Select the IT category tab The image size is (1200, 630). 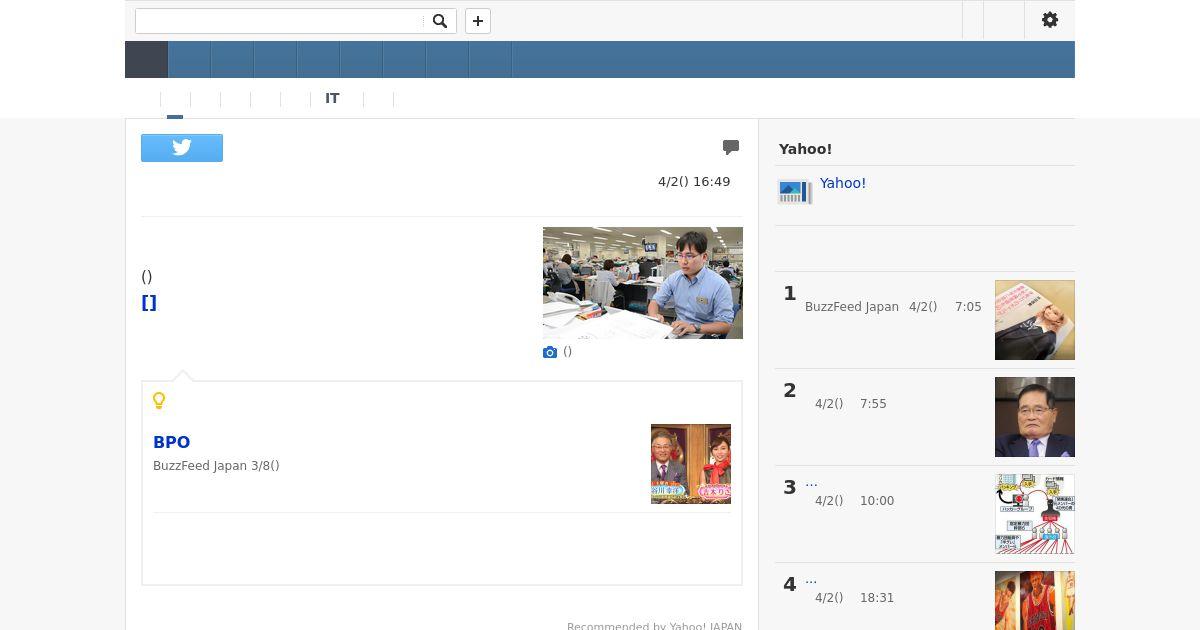[x=332, y=99]
